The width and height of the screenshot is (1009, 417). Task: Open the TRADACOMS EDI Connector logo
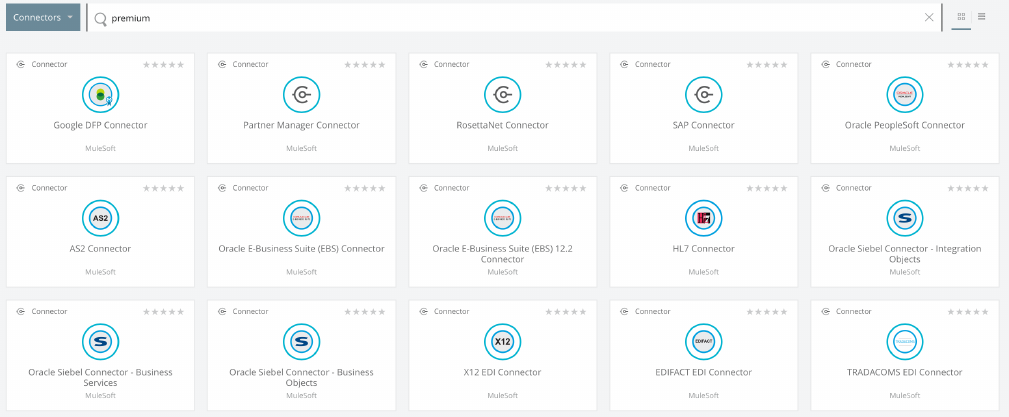click(905, 342)
